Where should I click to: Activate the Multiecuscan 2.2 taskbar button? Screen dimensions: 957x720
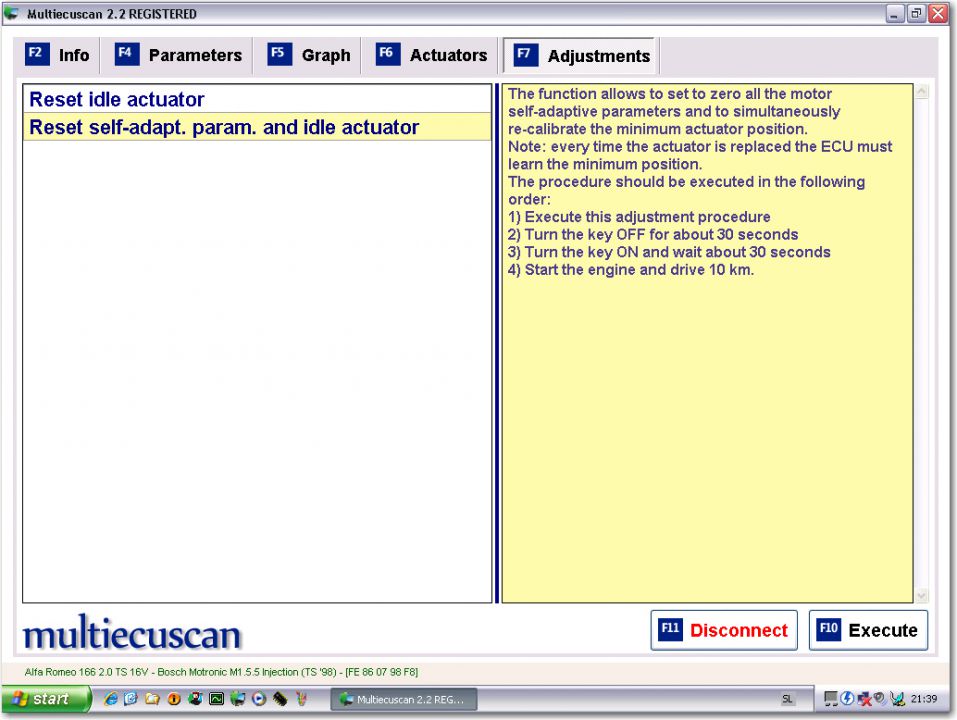pyautogui.click(x=404, y=699)
